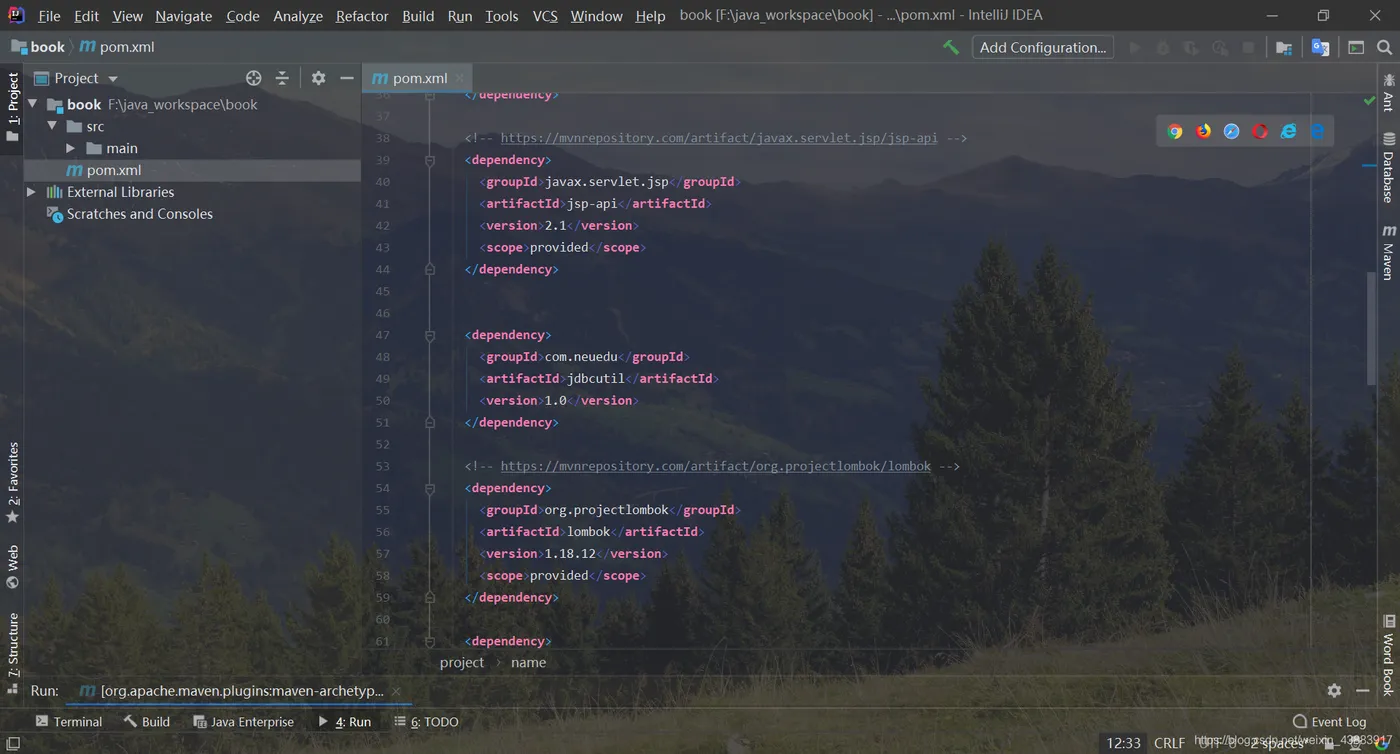Click the 'project' breadcrumb
This screenshot has height=754, width=1400.
[x=462, y=662]
